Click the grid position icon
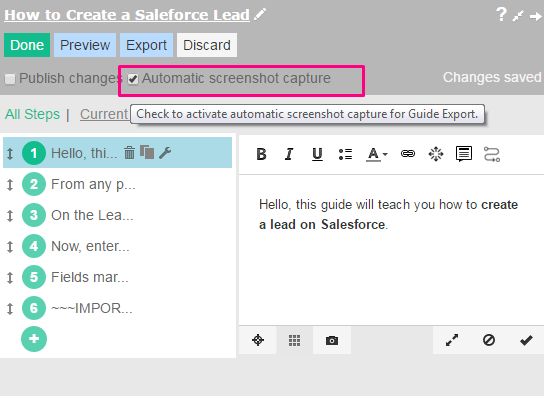This screenshot has height=396, width=544. (x=295, y=340)
